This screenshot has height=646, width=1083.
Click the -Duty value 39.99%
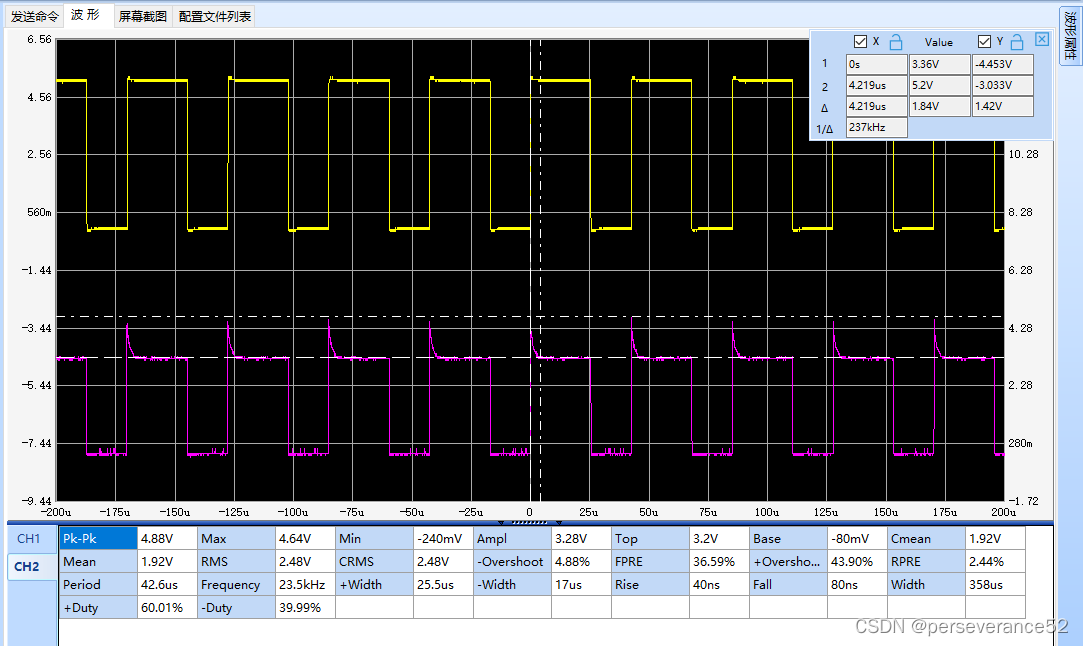pos(305,608)
